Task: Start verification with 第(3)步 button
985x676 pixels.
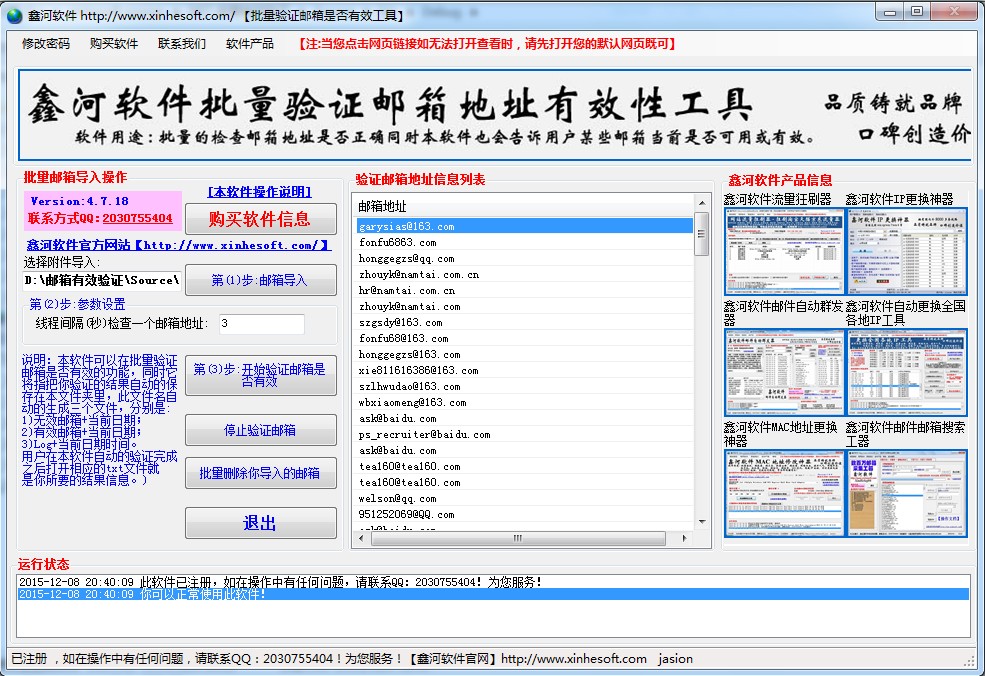Action: point(260,375)
